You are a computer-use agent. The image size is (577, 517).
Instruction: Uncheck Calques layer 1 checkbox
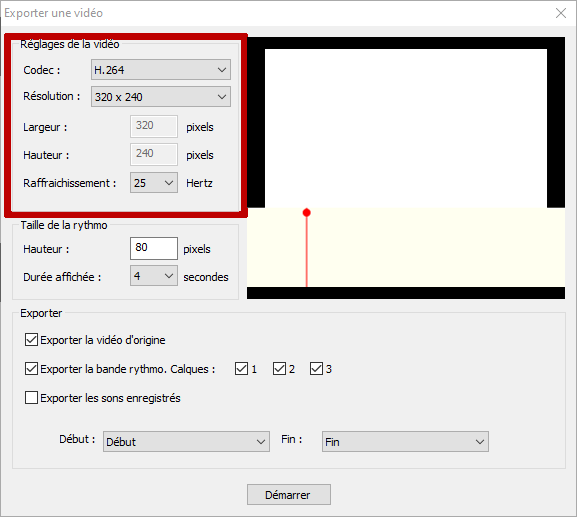point(241,368)
